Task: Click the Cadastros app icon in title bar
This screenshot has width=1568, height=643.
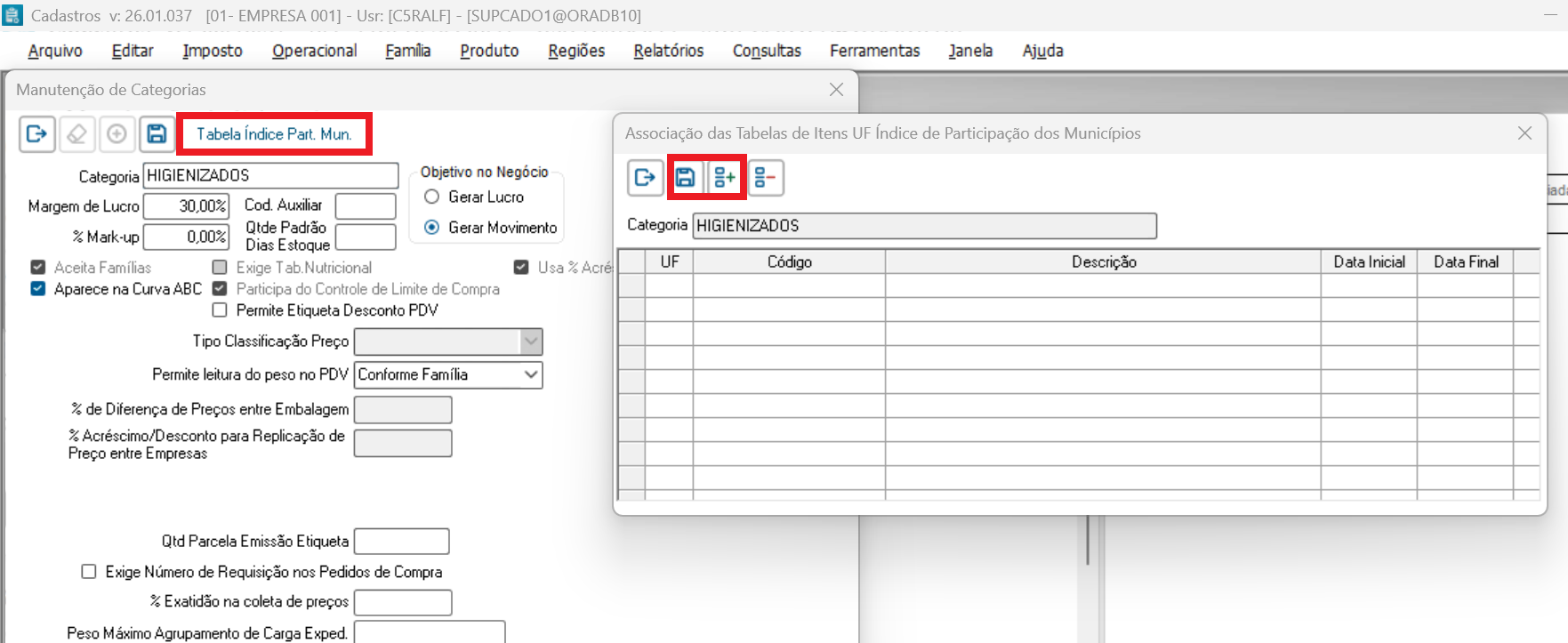Action: point(12,15)
